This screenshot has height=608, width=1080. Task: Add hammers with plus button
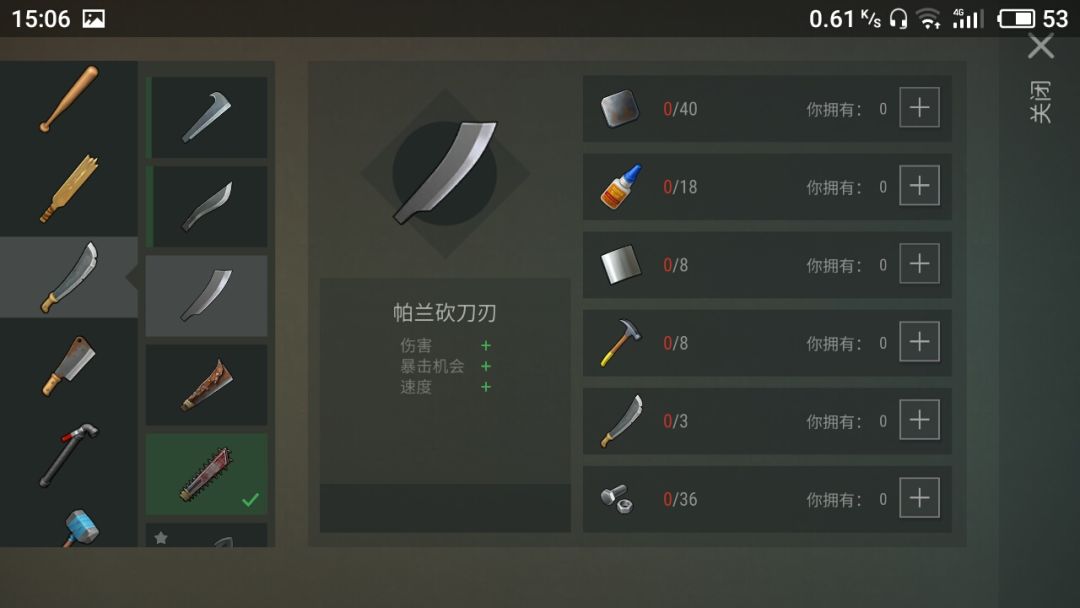920,342
